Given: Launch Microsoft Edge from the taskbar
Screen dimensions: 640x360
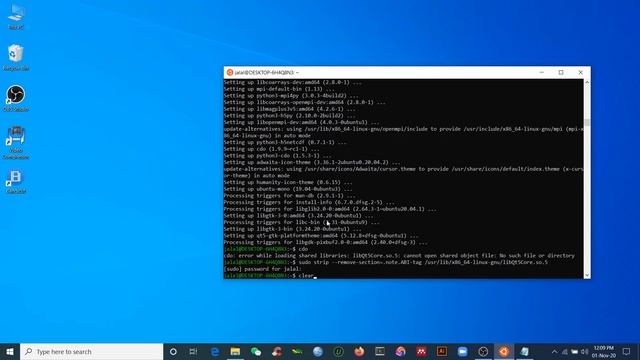Looking at the screenshot, I should click(x=215, y=351).
